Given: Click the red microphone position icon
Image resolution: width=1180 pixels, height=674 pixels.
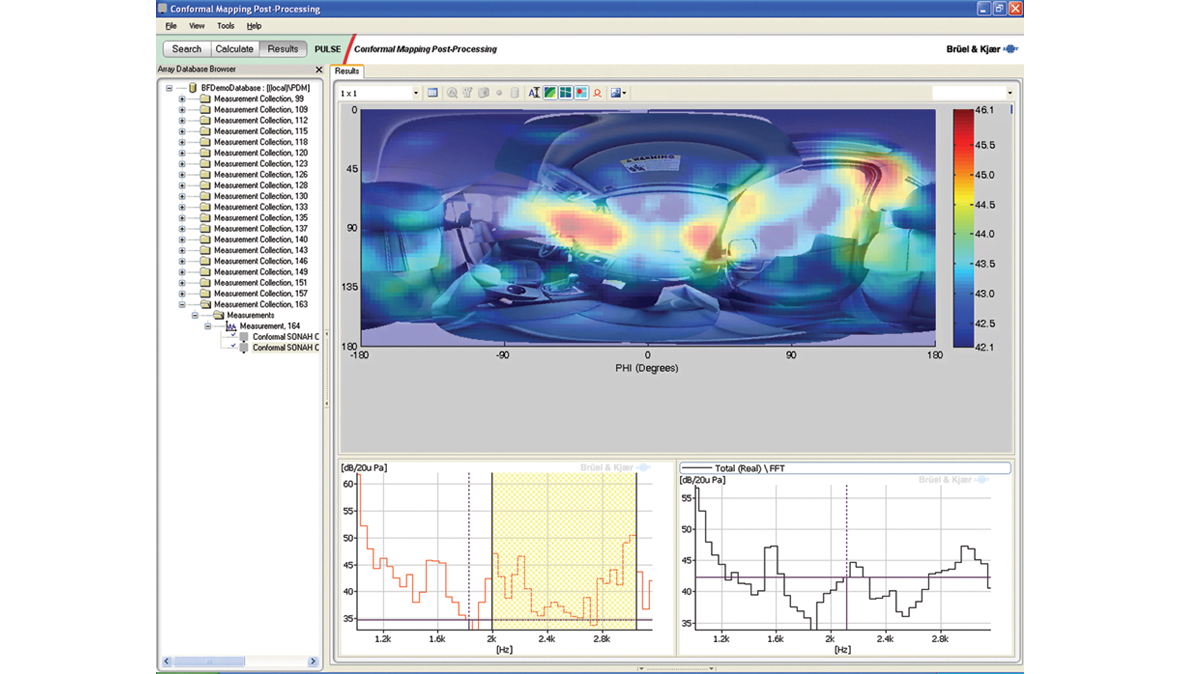Looking at the screenshot, I should coord(597,93).
